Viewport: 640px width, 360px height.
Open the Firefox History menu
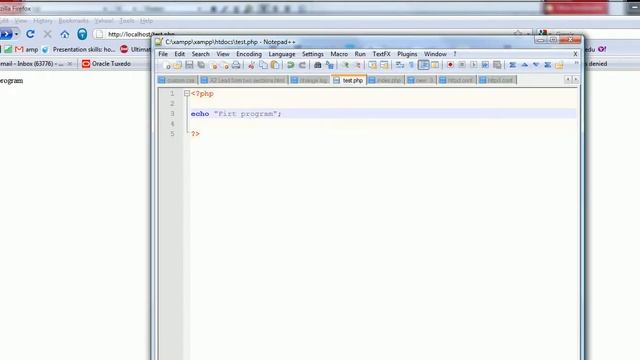pos(43,20)
